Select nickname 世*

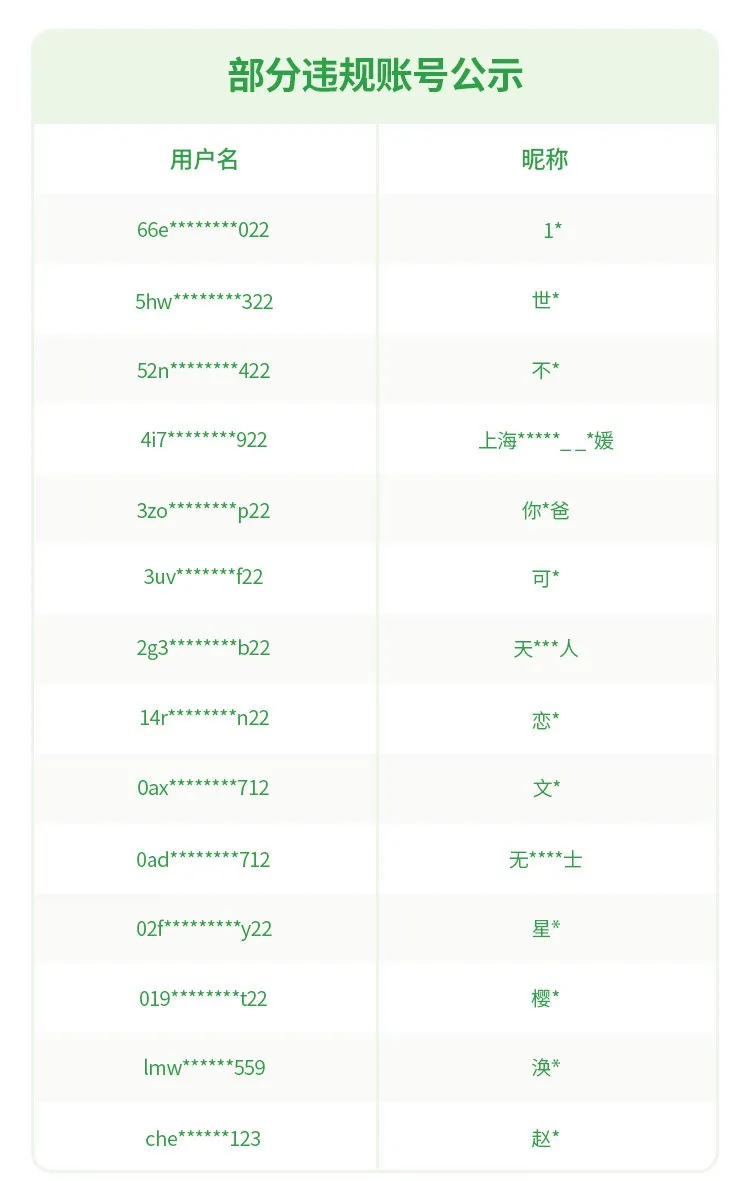[545, 301]
